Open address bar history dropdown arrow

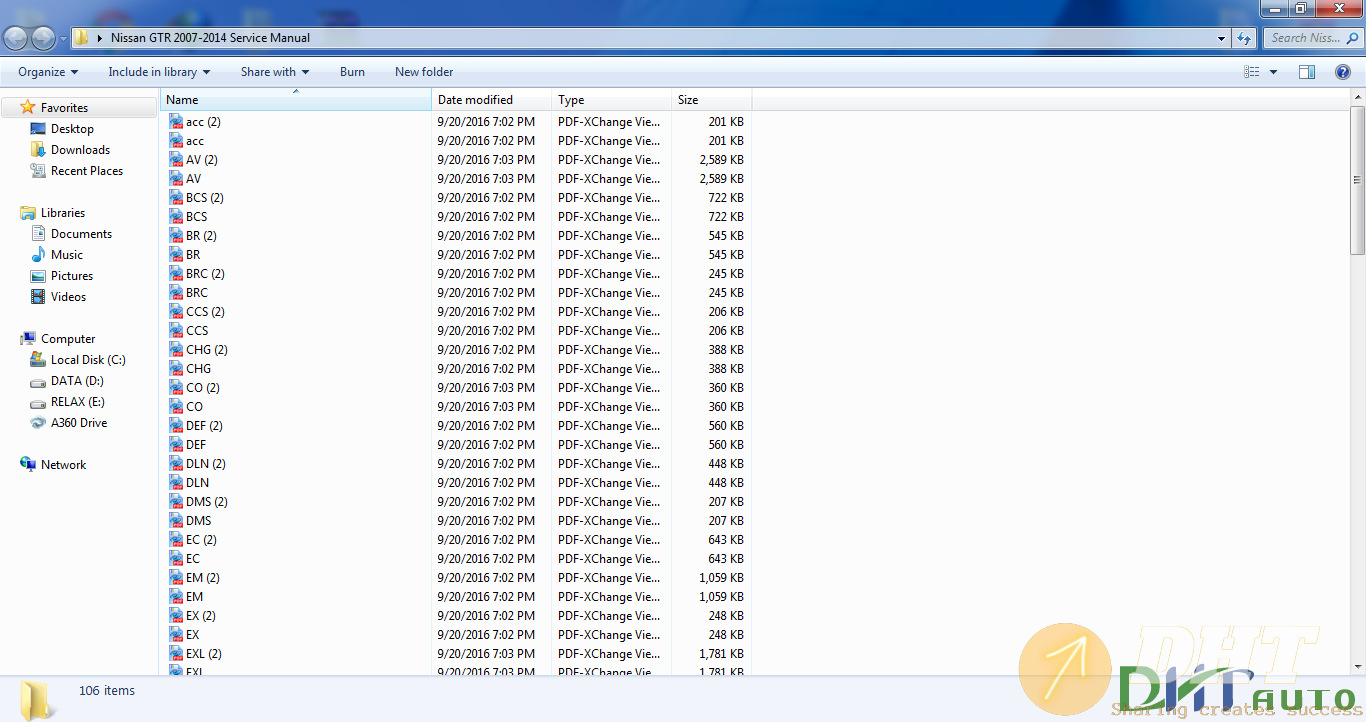coord(1222,38)
